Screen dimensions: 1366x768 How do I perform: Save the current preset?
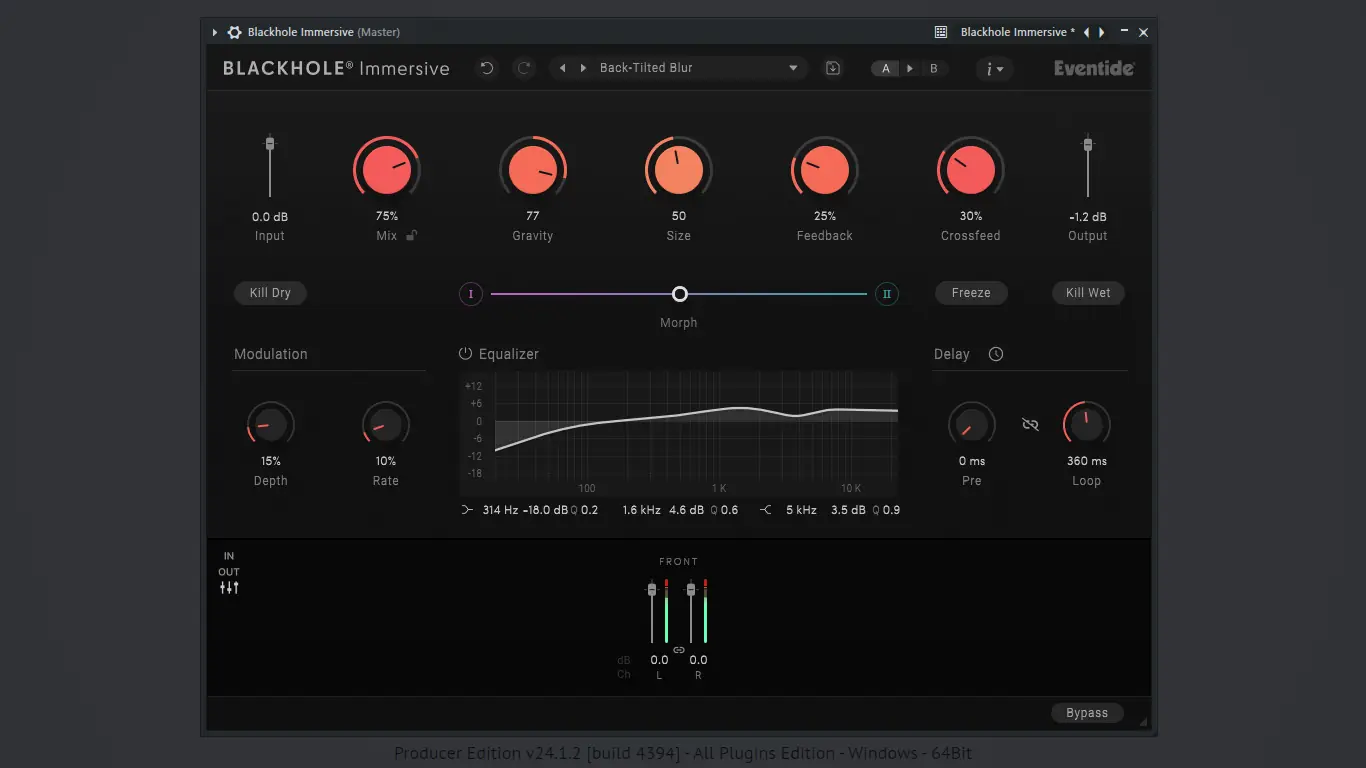tap(833, 68)
